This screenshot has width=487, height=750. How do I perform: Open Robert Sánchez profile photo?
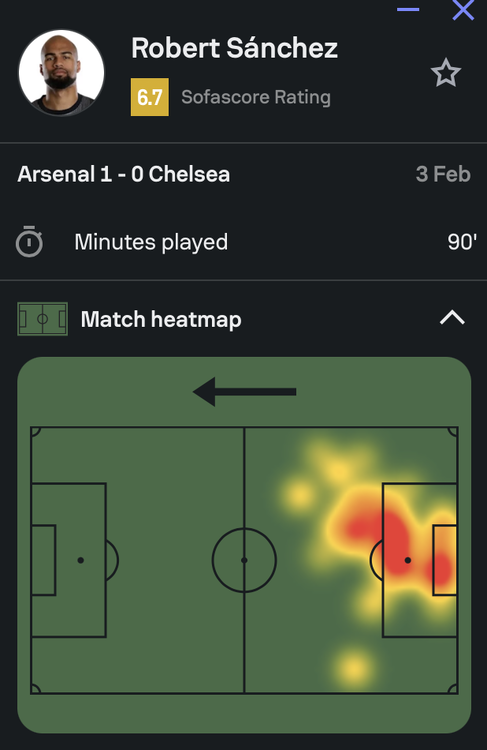coord(61,73)
